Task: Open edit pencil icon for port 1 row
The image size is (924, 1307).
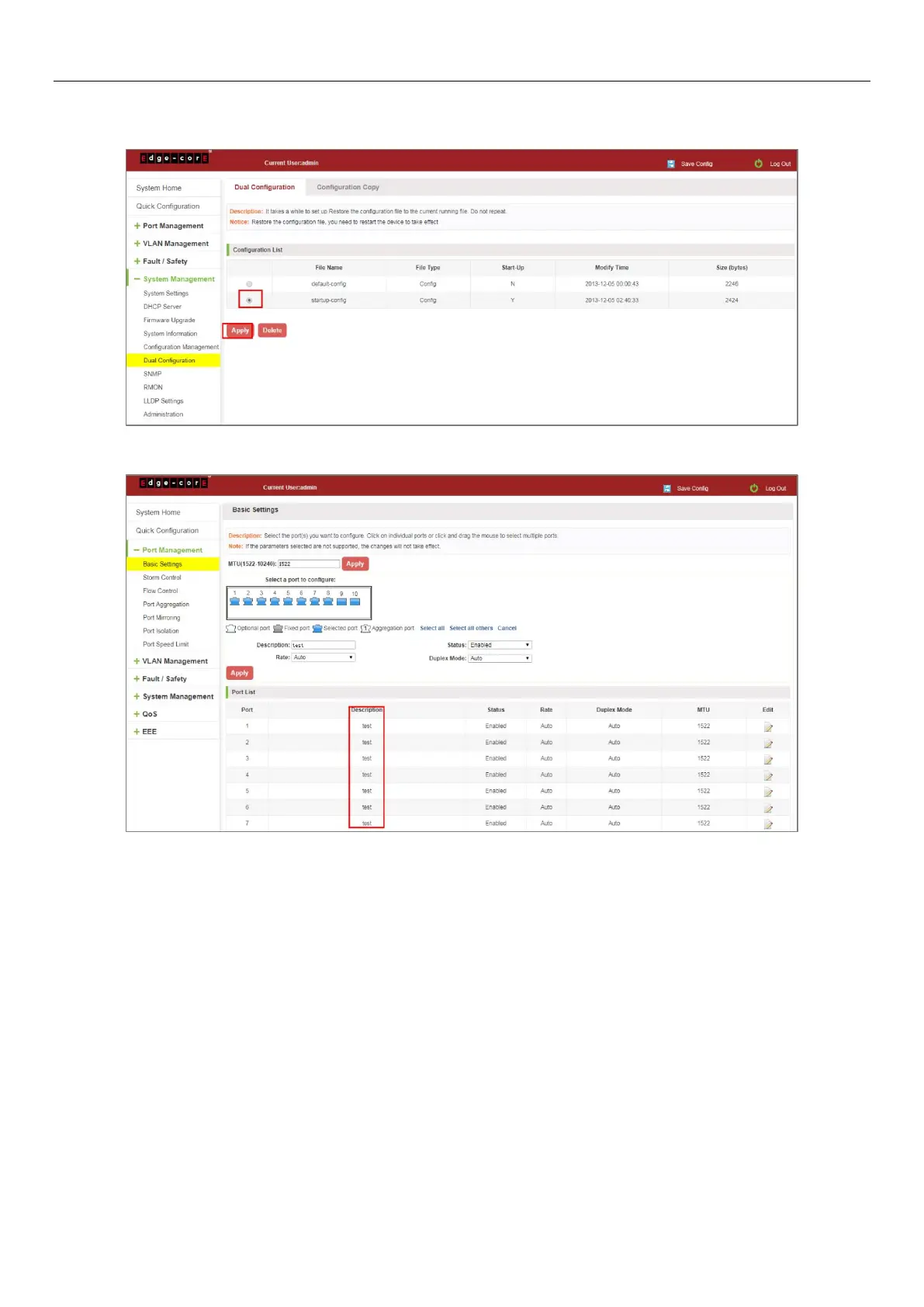Action: (768, 727)
